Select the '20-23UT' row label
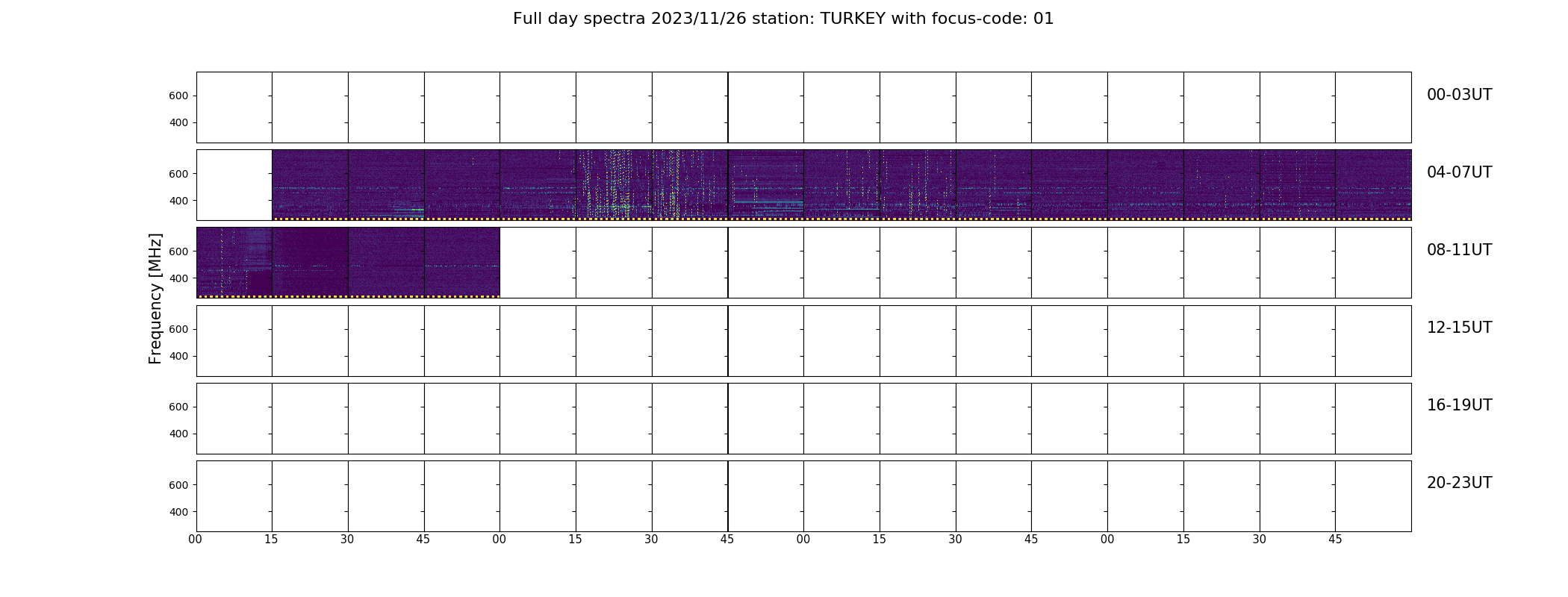 click(1459, 483)
